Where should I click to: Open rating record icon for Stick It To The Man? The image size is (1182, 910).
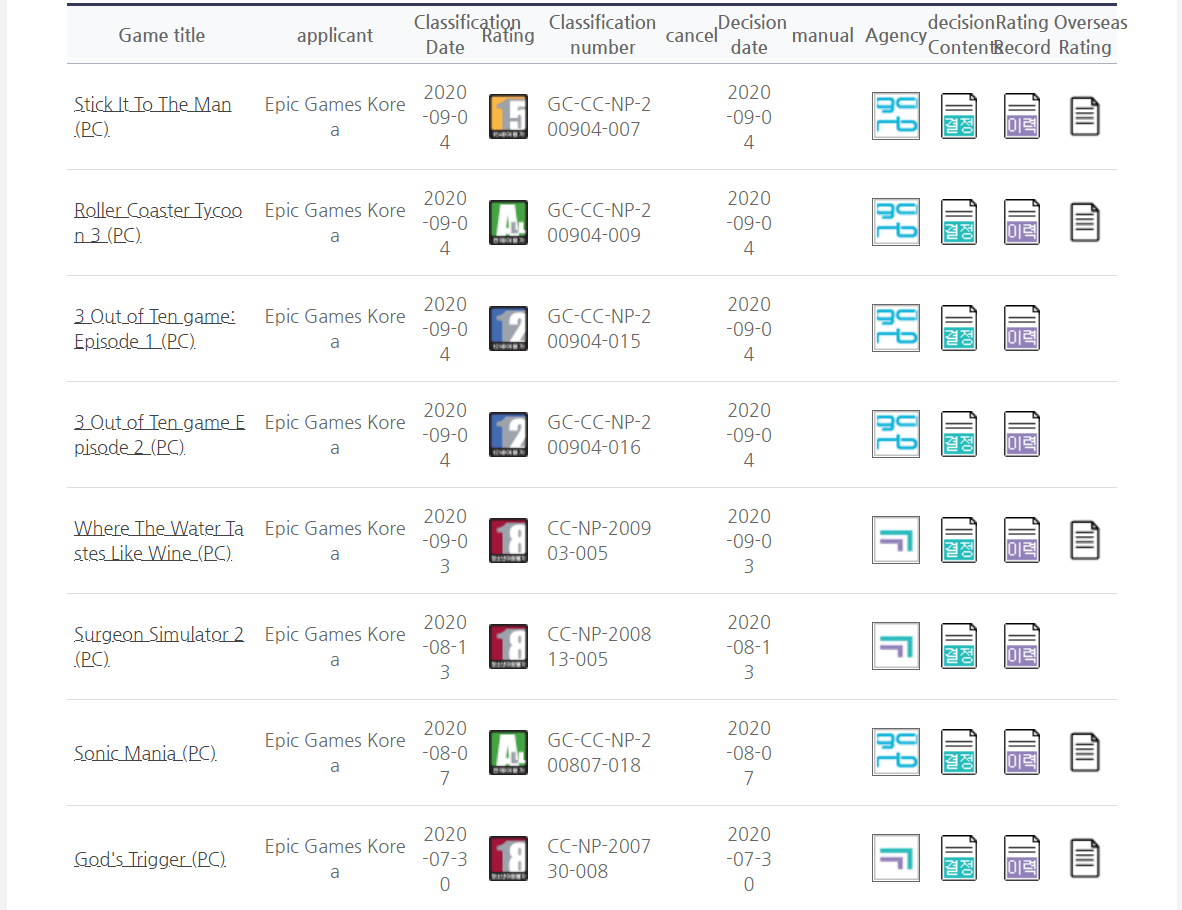pos(1022,116)
